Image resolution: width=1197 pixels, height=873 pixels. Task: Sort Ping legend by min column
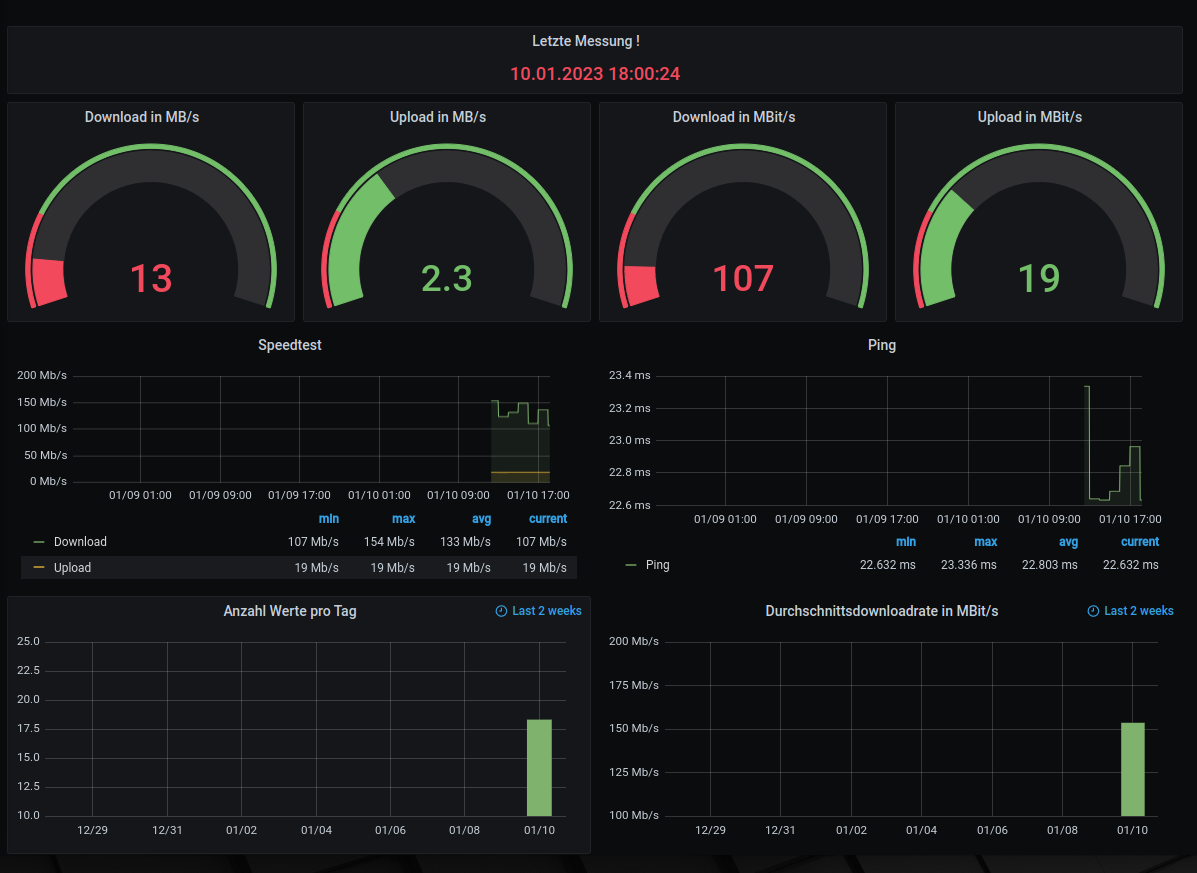[x=906, y=542]
